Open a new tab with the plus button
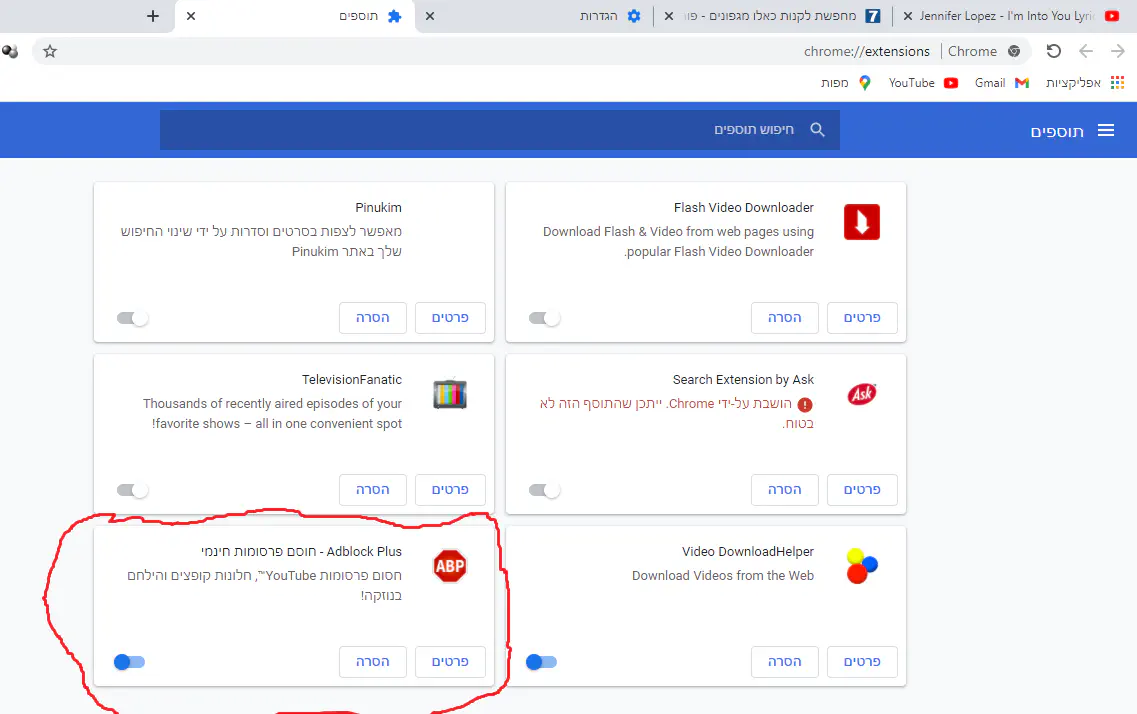 click(152, 16)
